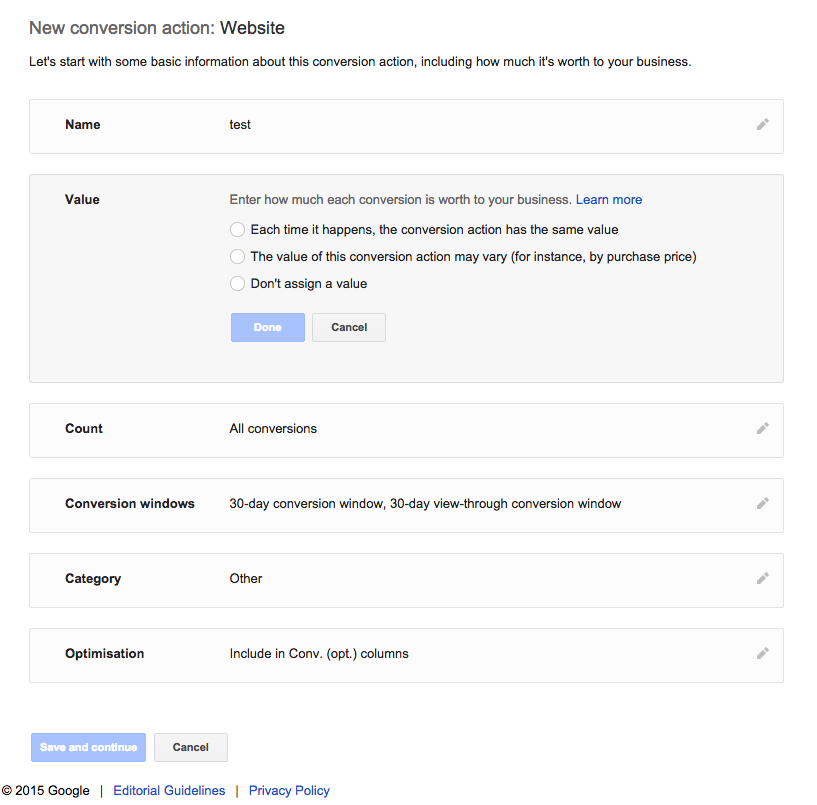Click the 'Other' Category value text

click(245, 578)
